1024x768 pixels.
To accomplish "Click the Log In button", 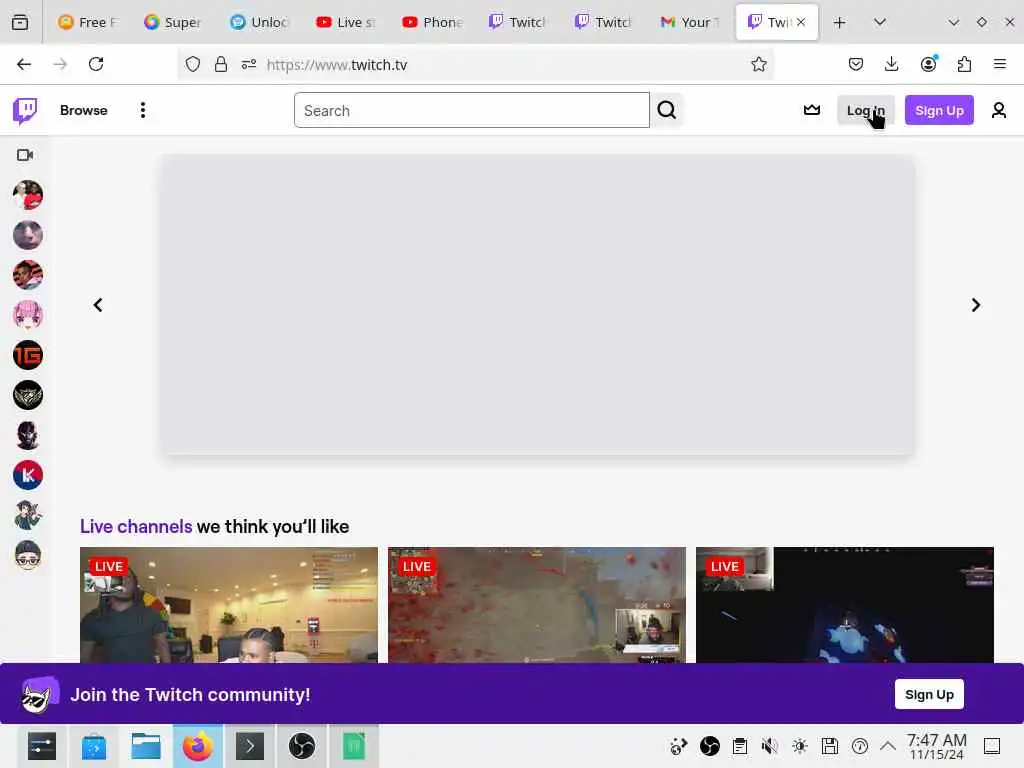I will coord(865,110).
